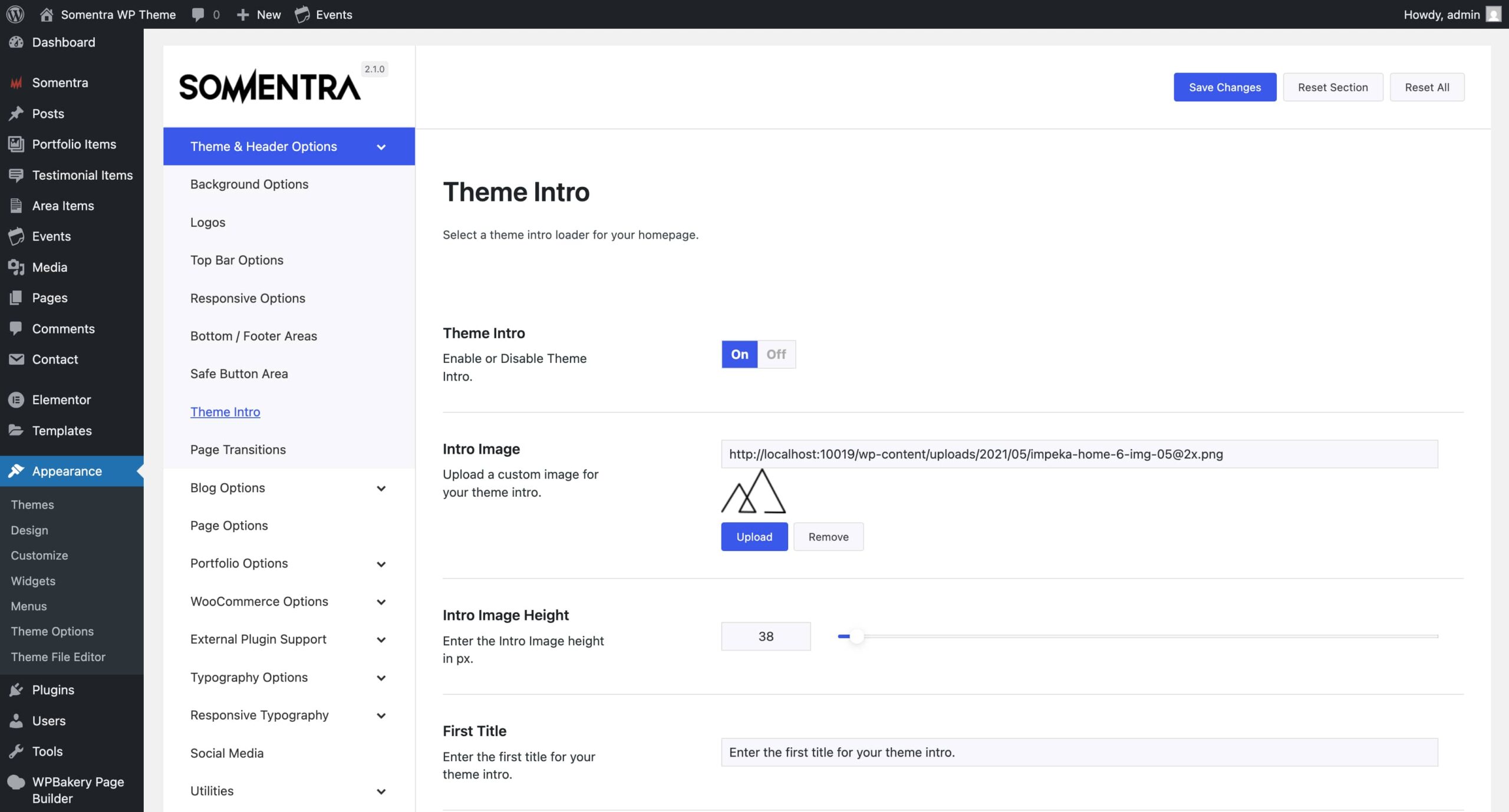Click the Elementor circle icon
1509x812 pixels.
click(x=17, y=400)
